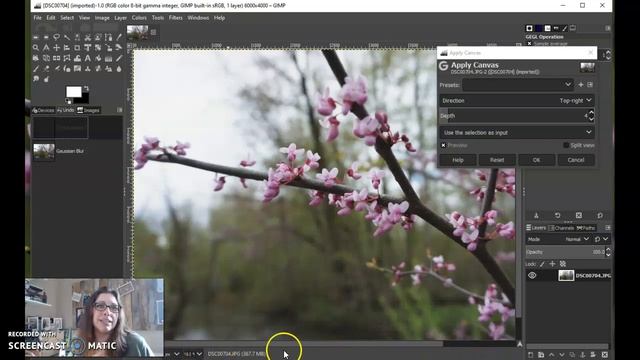This screenshot has height=360, width=640.
Task: Click the background black color swatch
Action: click(x=83, y=99)
